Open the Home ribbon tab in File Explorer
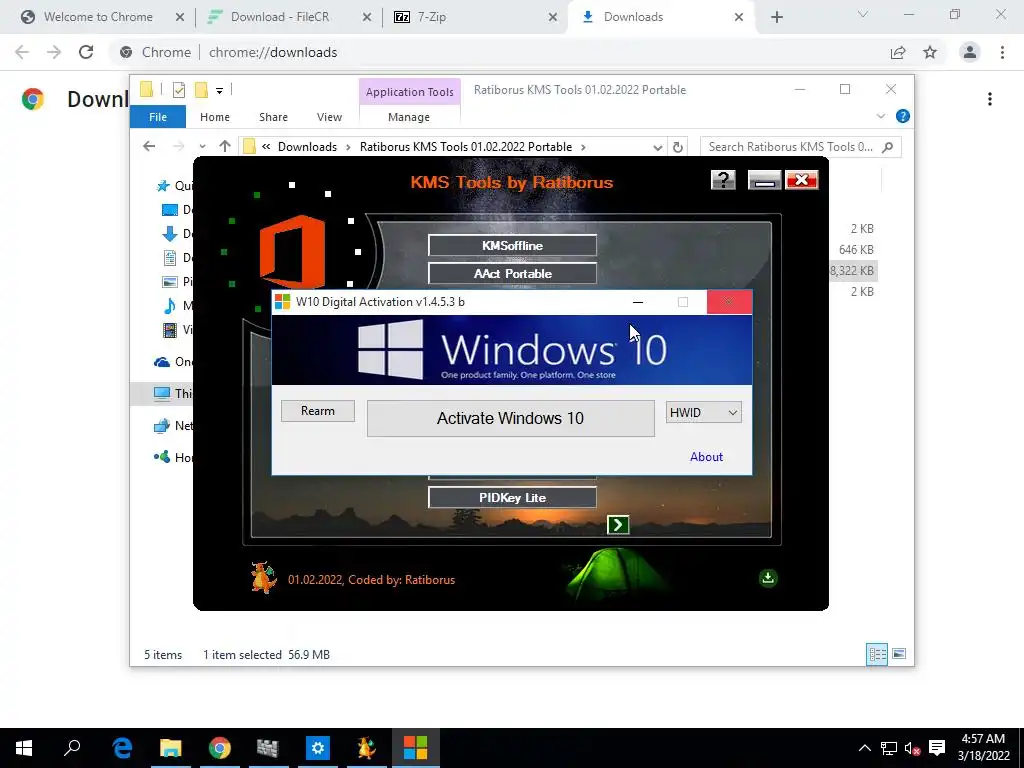Viewport: 1024px width, 768px height. [x=215, y=117]
